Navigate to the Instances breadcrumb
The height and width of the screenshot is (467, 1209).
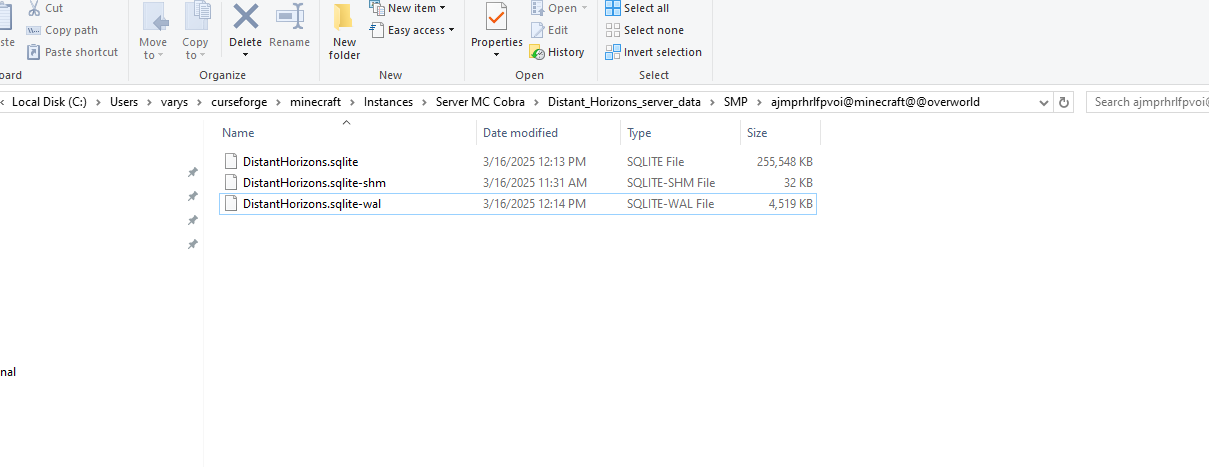pos(389,102)
